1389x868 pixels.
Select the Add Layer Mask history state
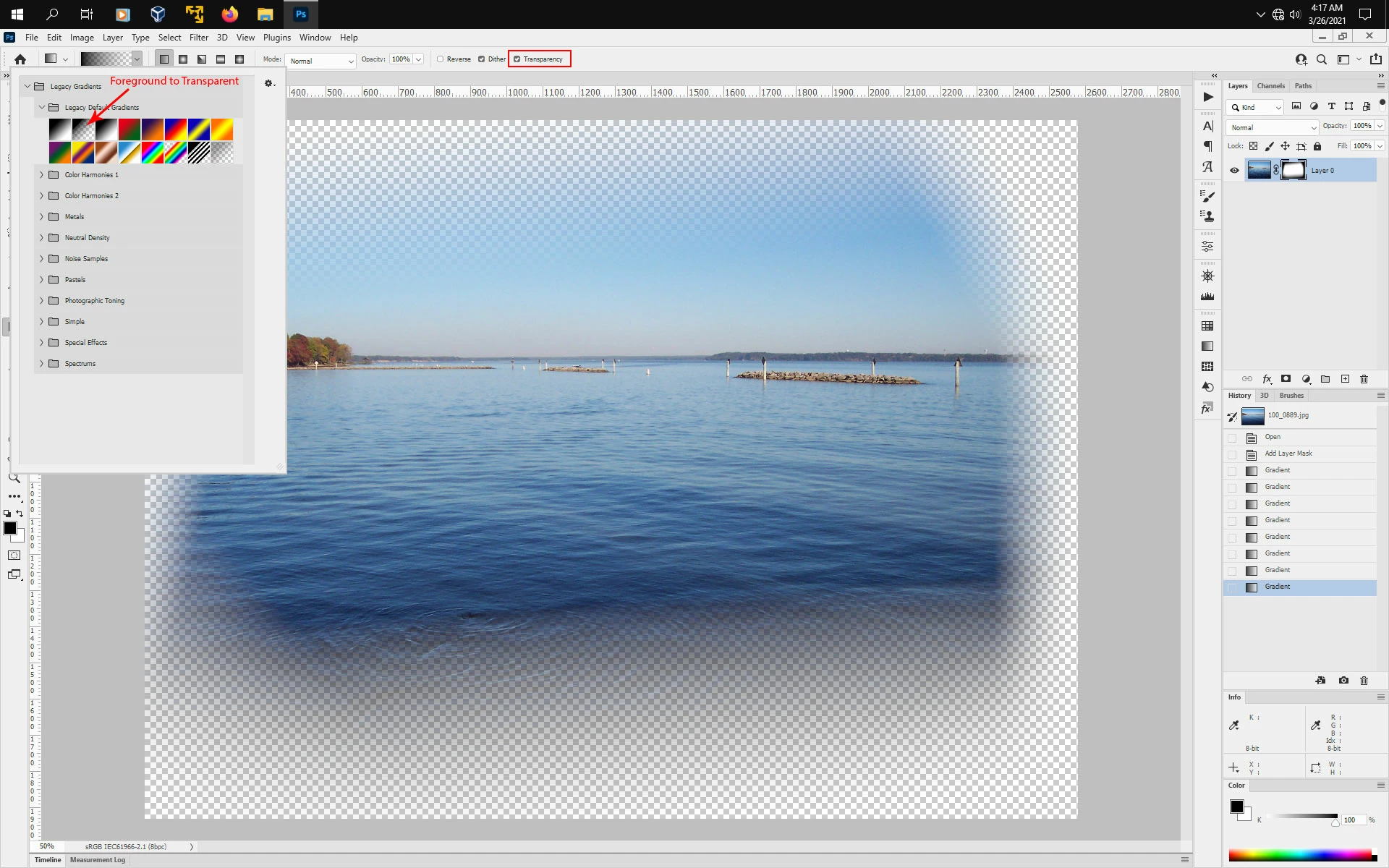coord(1288,454)
